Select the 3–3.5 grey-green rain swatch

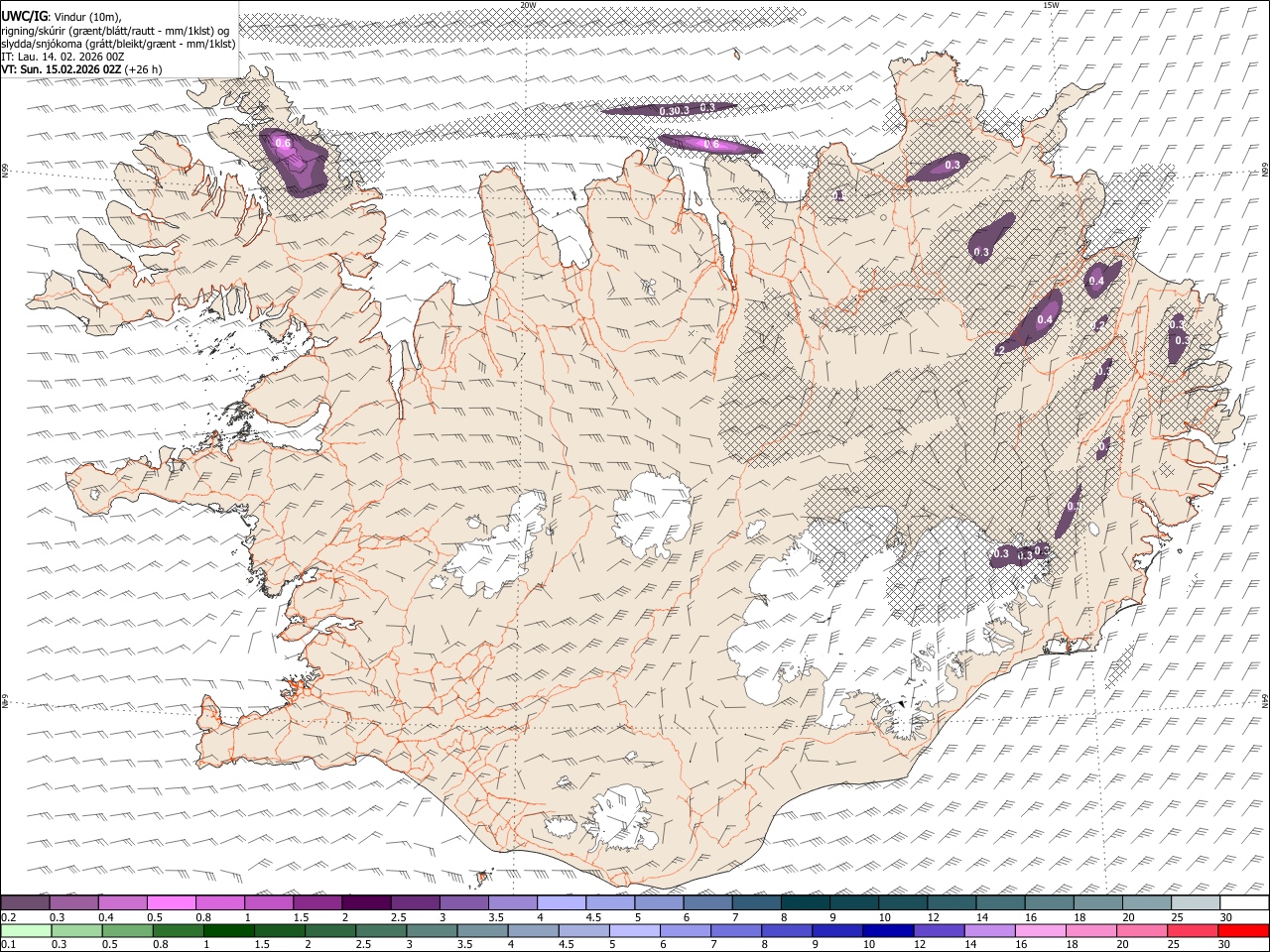(x=432, y=930)
